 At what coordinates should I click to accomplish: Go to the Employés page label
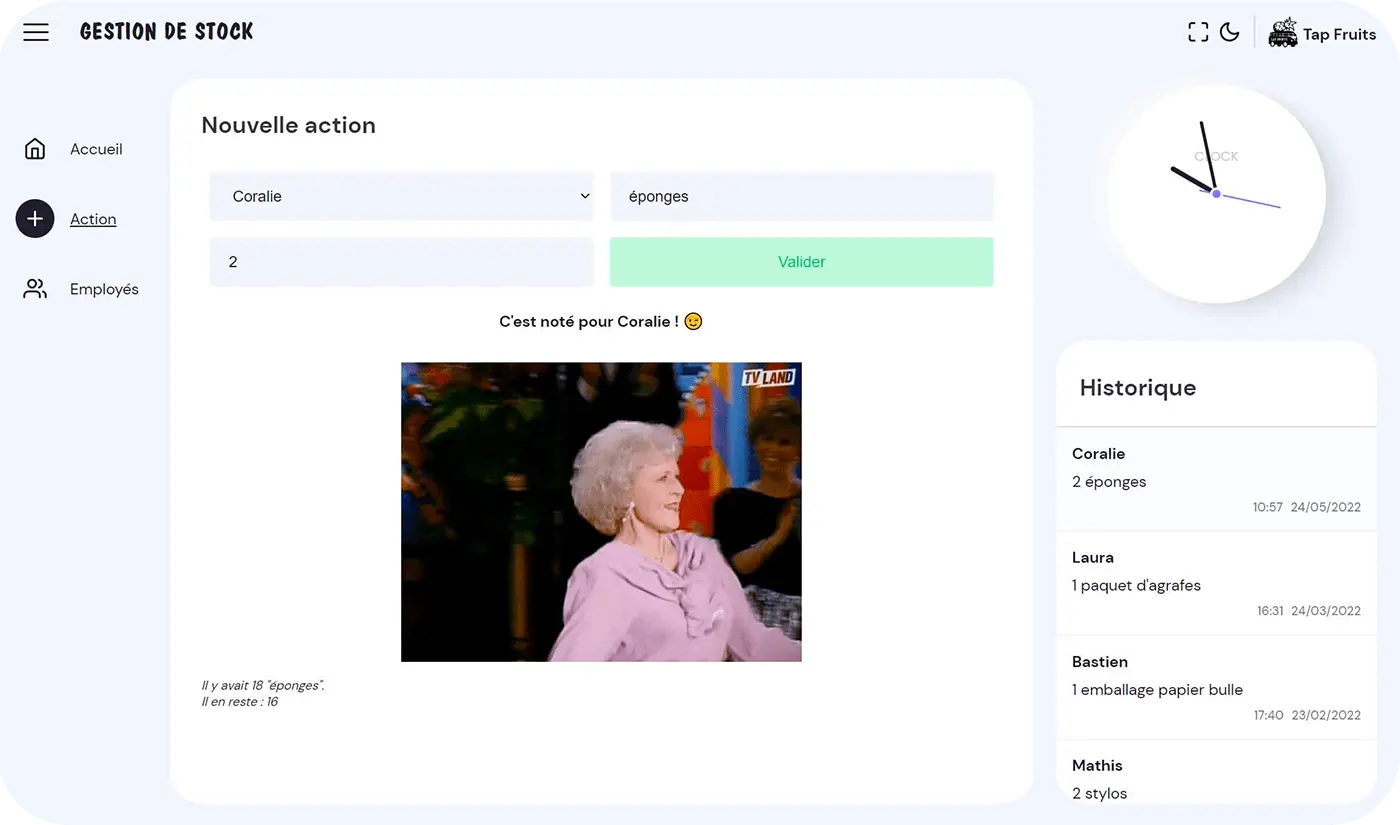click(104, 289)
